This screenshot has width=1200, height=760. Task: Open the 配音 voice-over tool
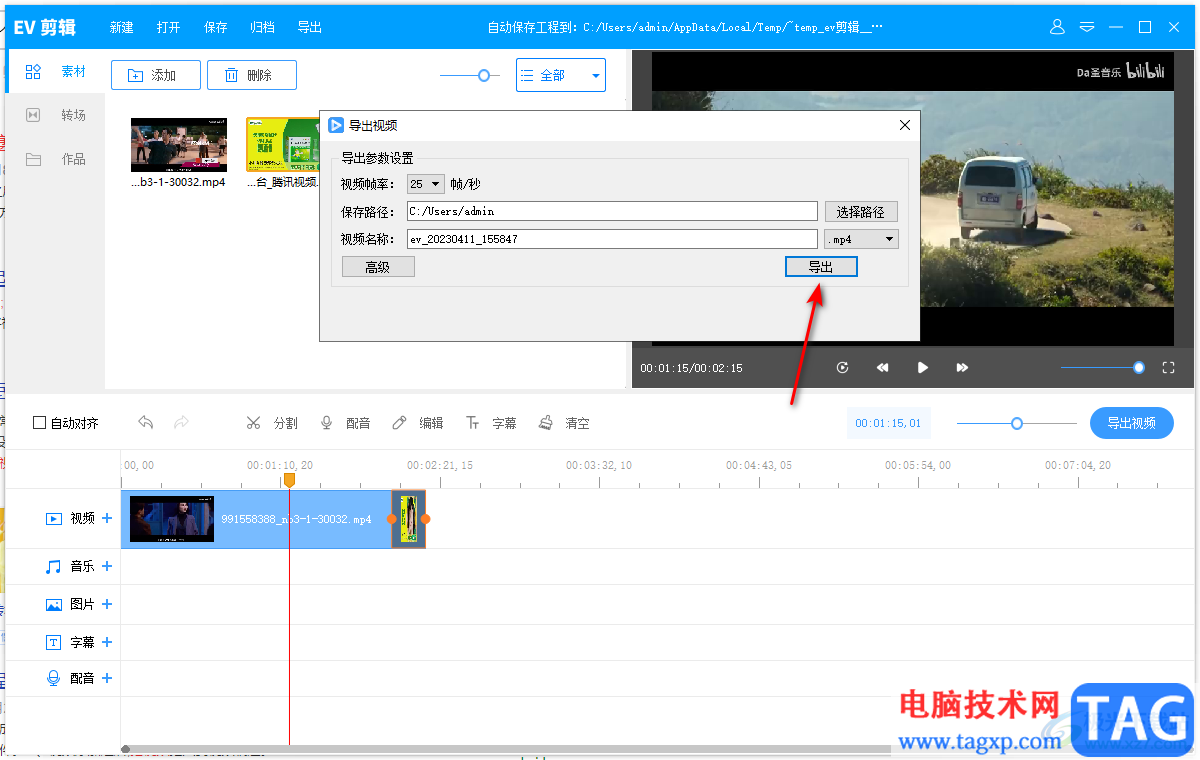345,423
